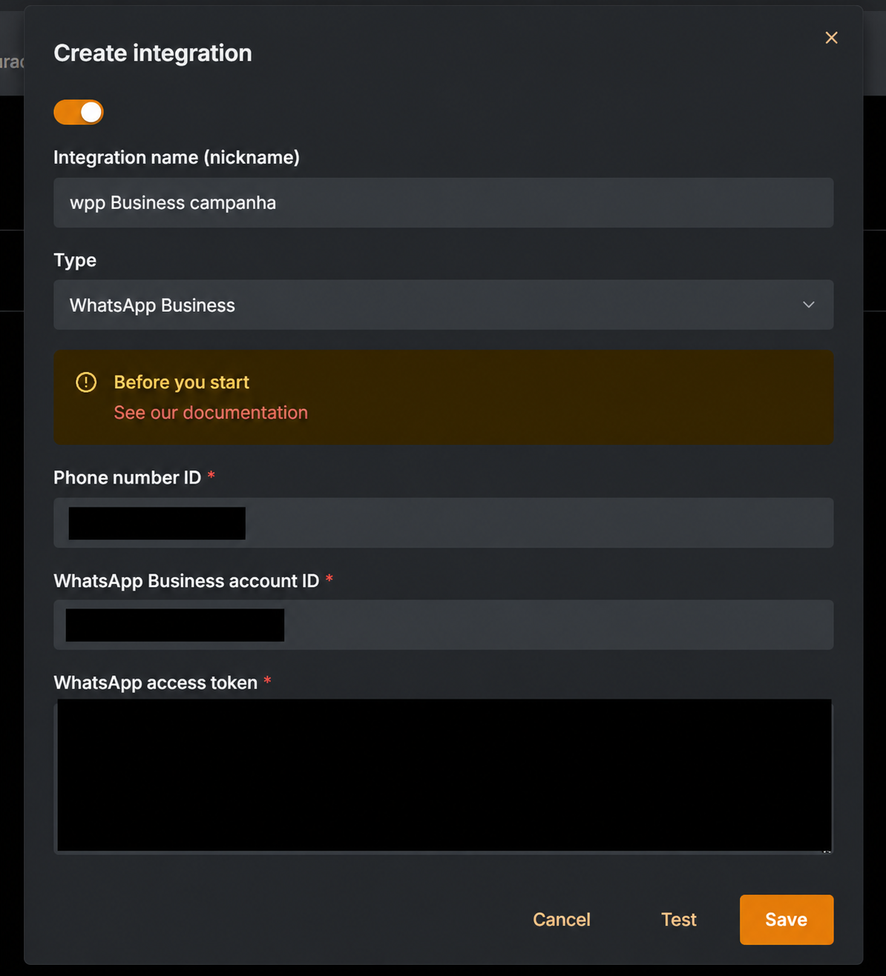
Task: Focus the Phone number ID field
Action: (443, 523)
